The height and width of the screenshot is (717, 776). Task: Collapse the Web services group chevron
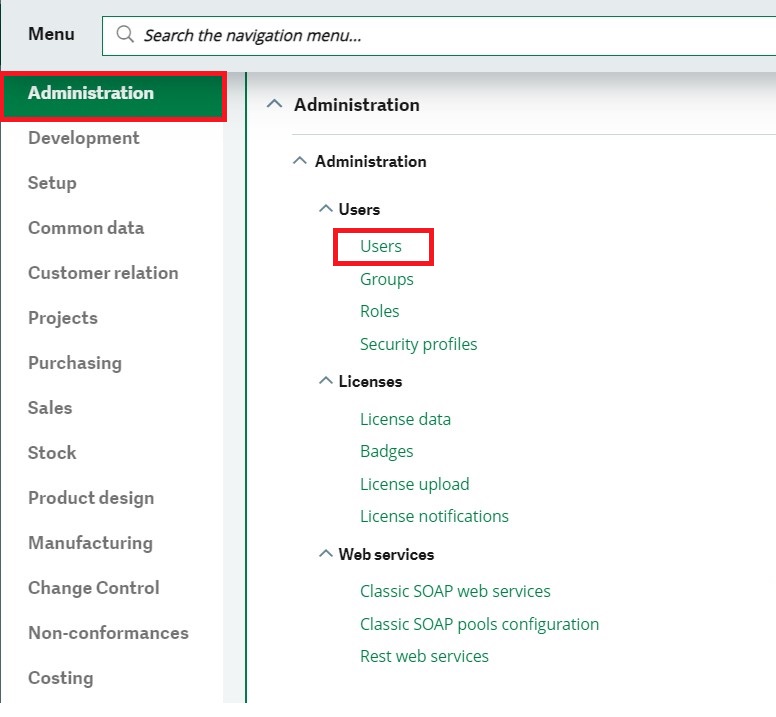click(326, 553)
